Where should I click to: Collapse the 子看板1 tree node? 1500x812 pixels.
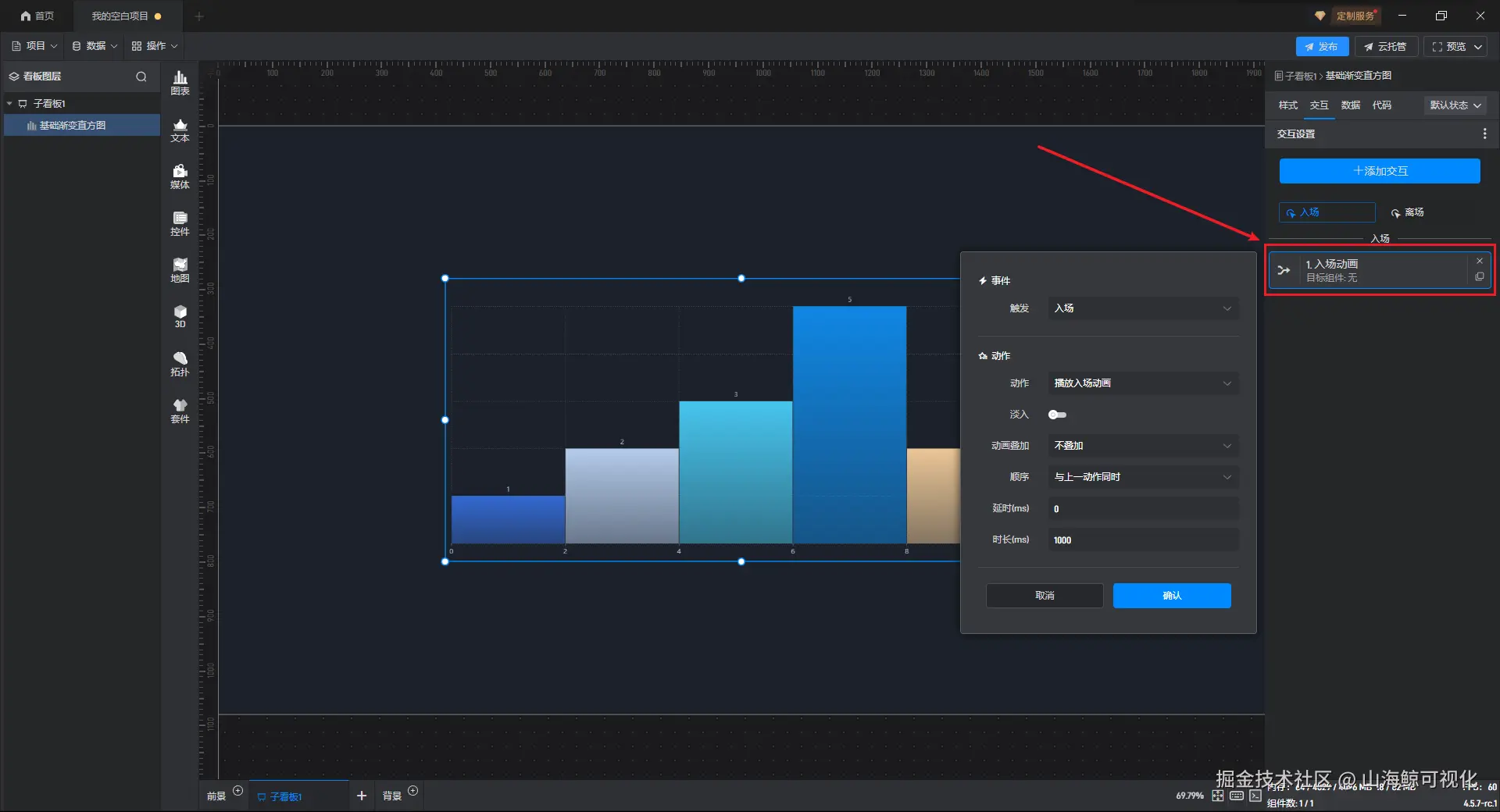tap(9, 104)
